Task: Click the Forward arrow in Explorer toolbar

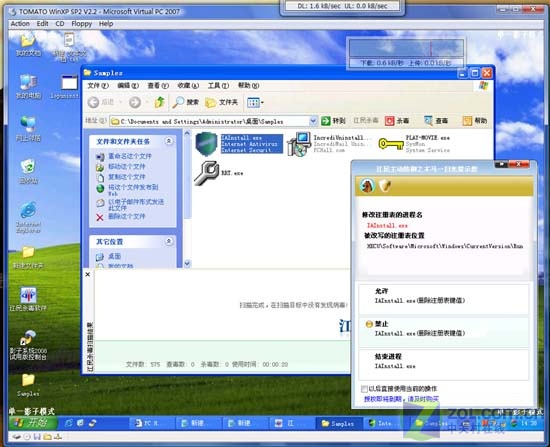Action: point(135,102)
